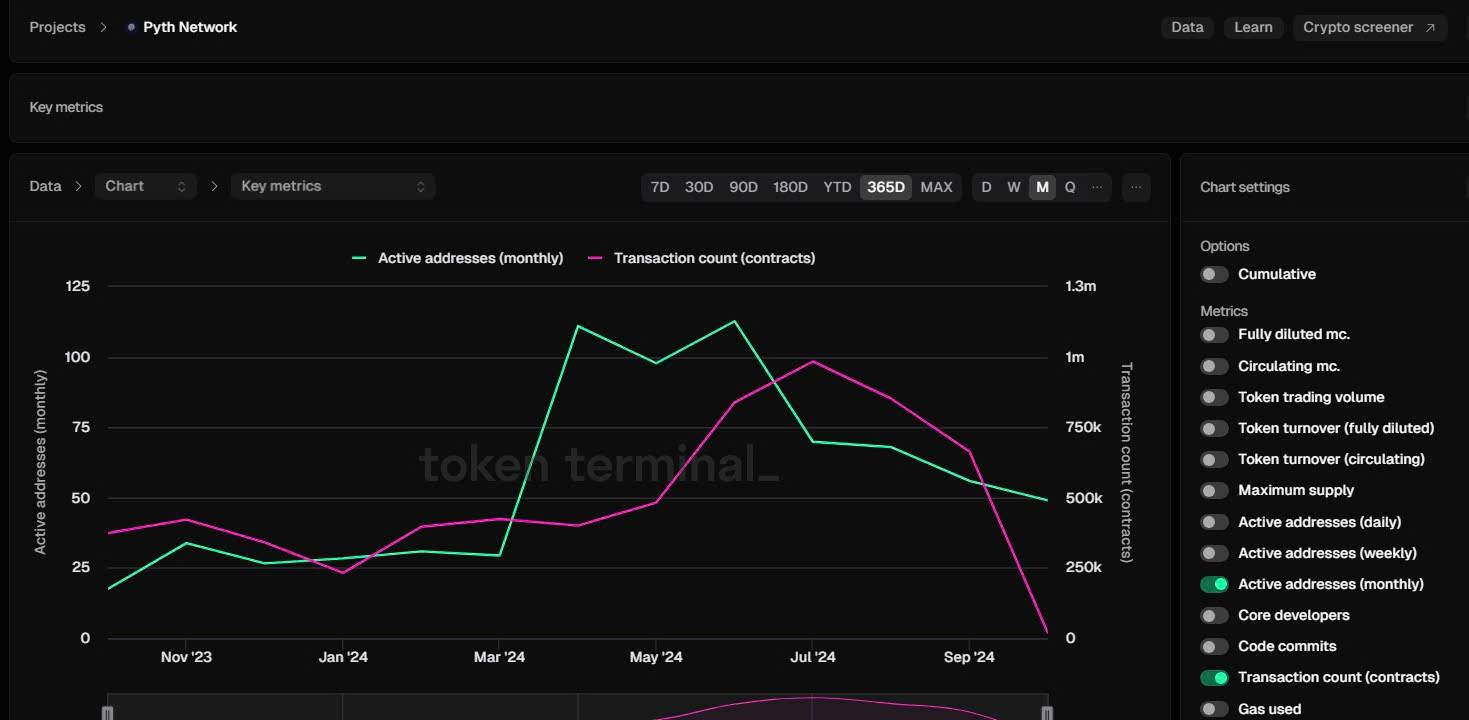This screenshot has height=720, width=1469.
Task: Click the Transaction count legend line marker
Action: [x=596, y=258]
